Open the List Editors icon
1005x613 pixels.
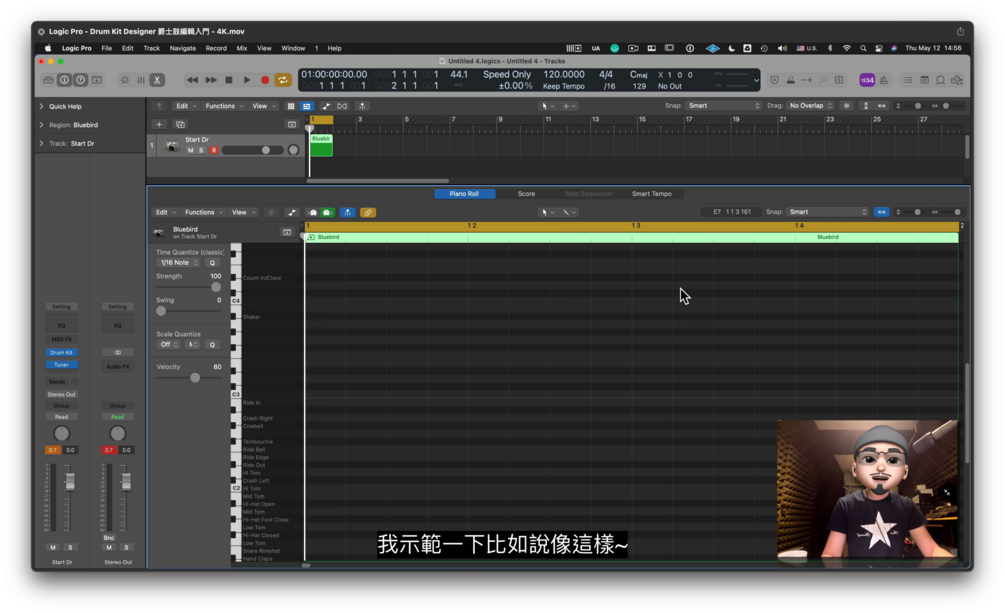coord(908,80)
